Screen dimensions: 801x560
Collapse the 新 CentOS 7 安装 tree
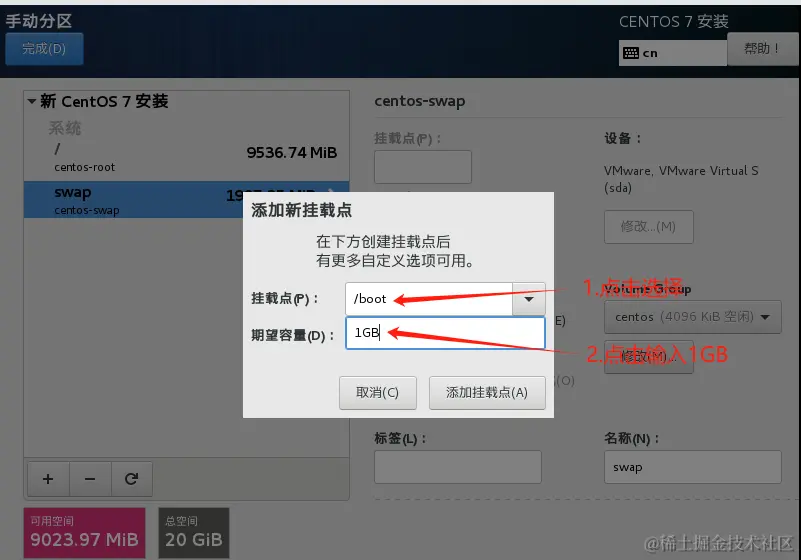(x=32, y=101)
